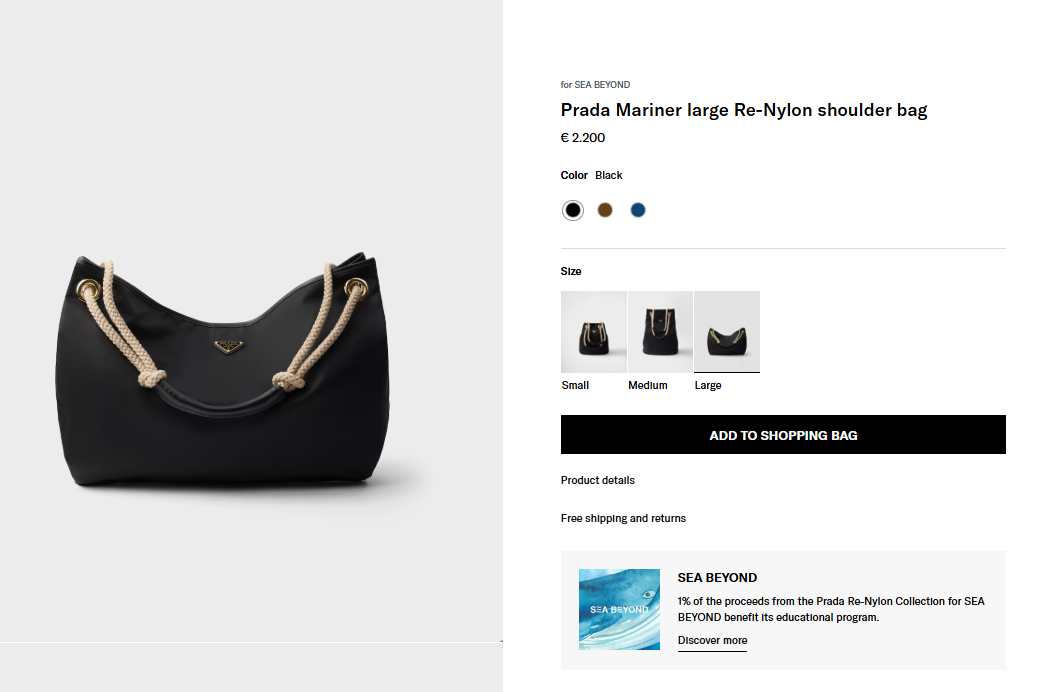Click the SEA BEYOND heading text
1043x692 pixels.
[x=717, y=577]
